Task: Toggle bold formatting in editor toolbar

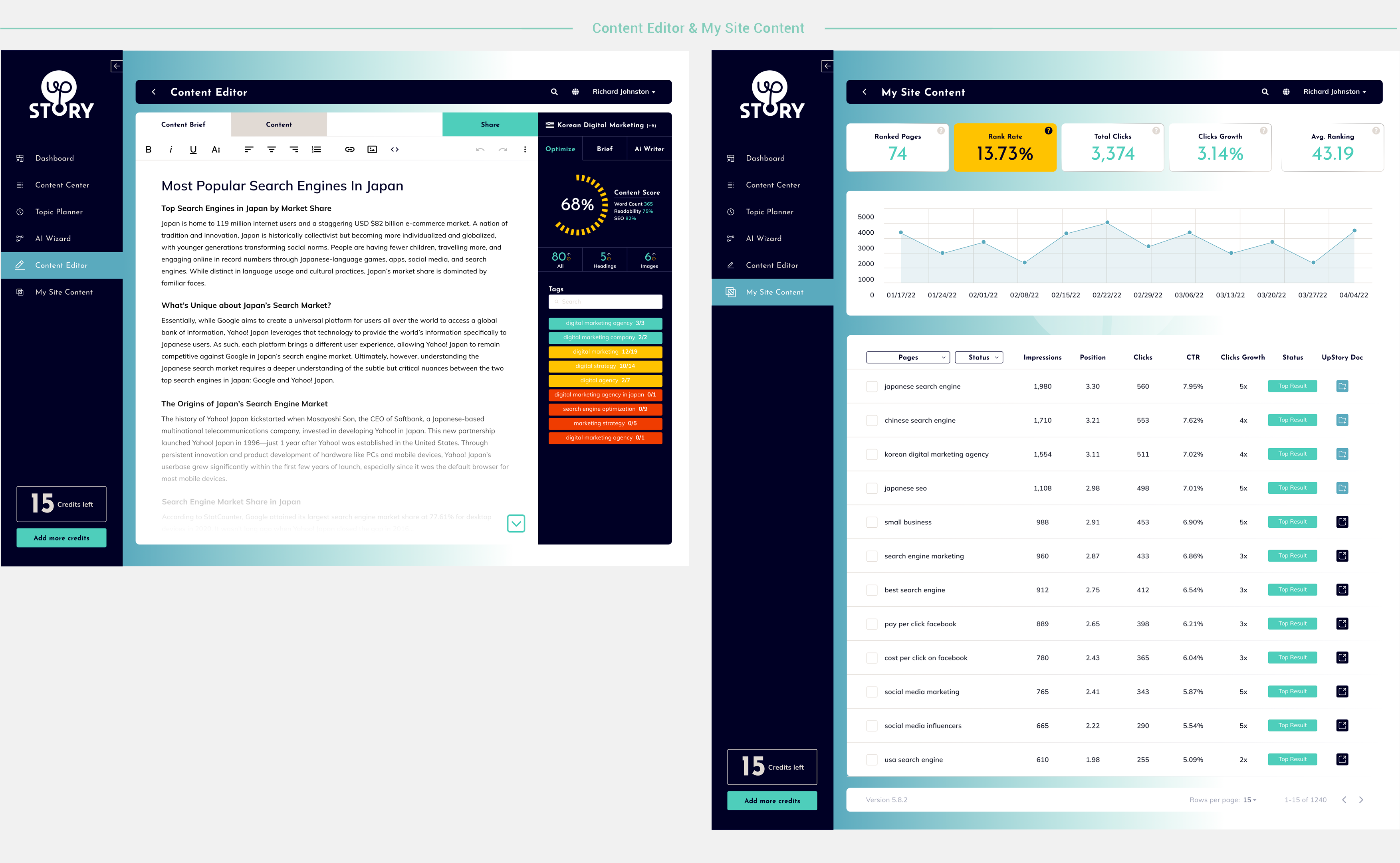Action: pyautogui.click(x=149, y=150)
